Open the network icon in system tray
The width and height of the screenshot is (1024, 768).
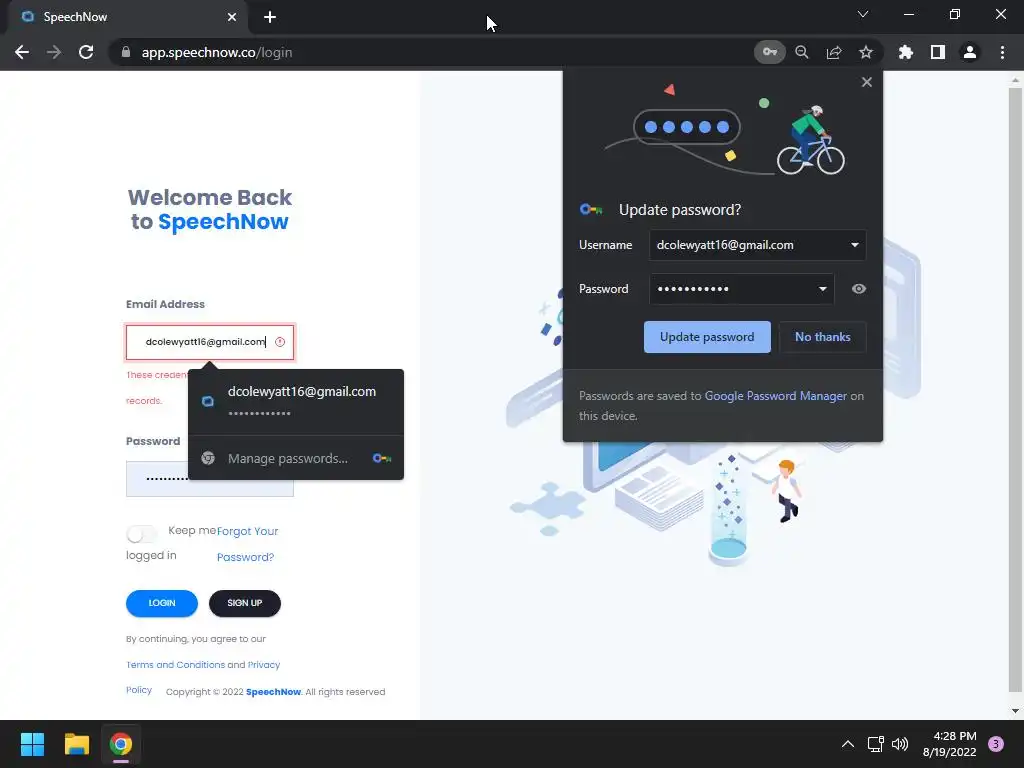point(875,744)
